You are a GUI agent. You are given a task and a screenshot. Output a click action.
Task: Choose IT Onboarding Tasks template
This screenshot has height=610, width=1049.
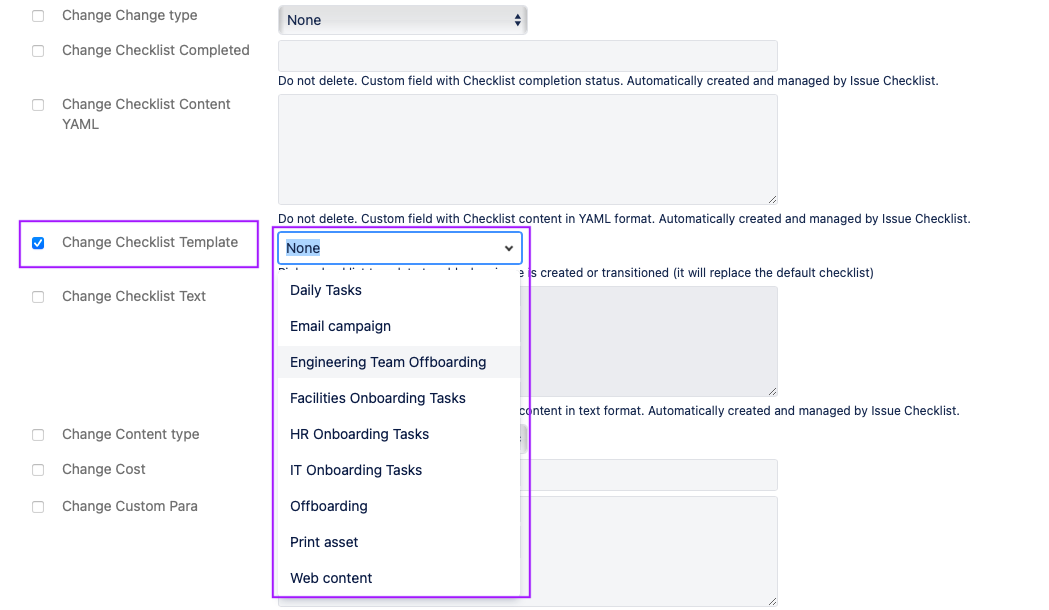tap(354, 470)
